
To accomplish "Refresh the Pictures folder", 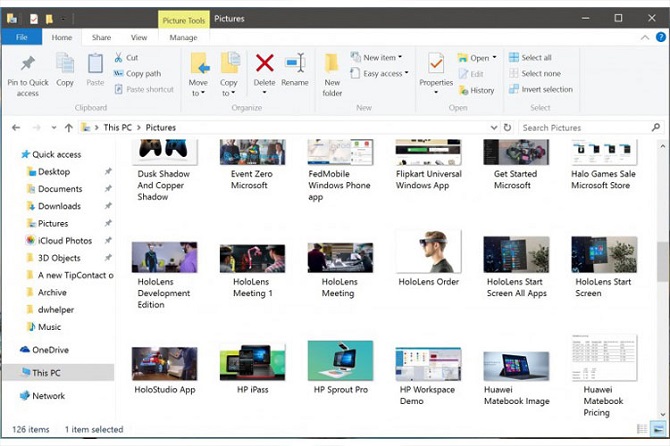I will click(x=507, y=127).
